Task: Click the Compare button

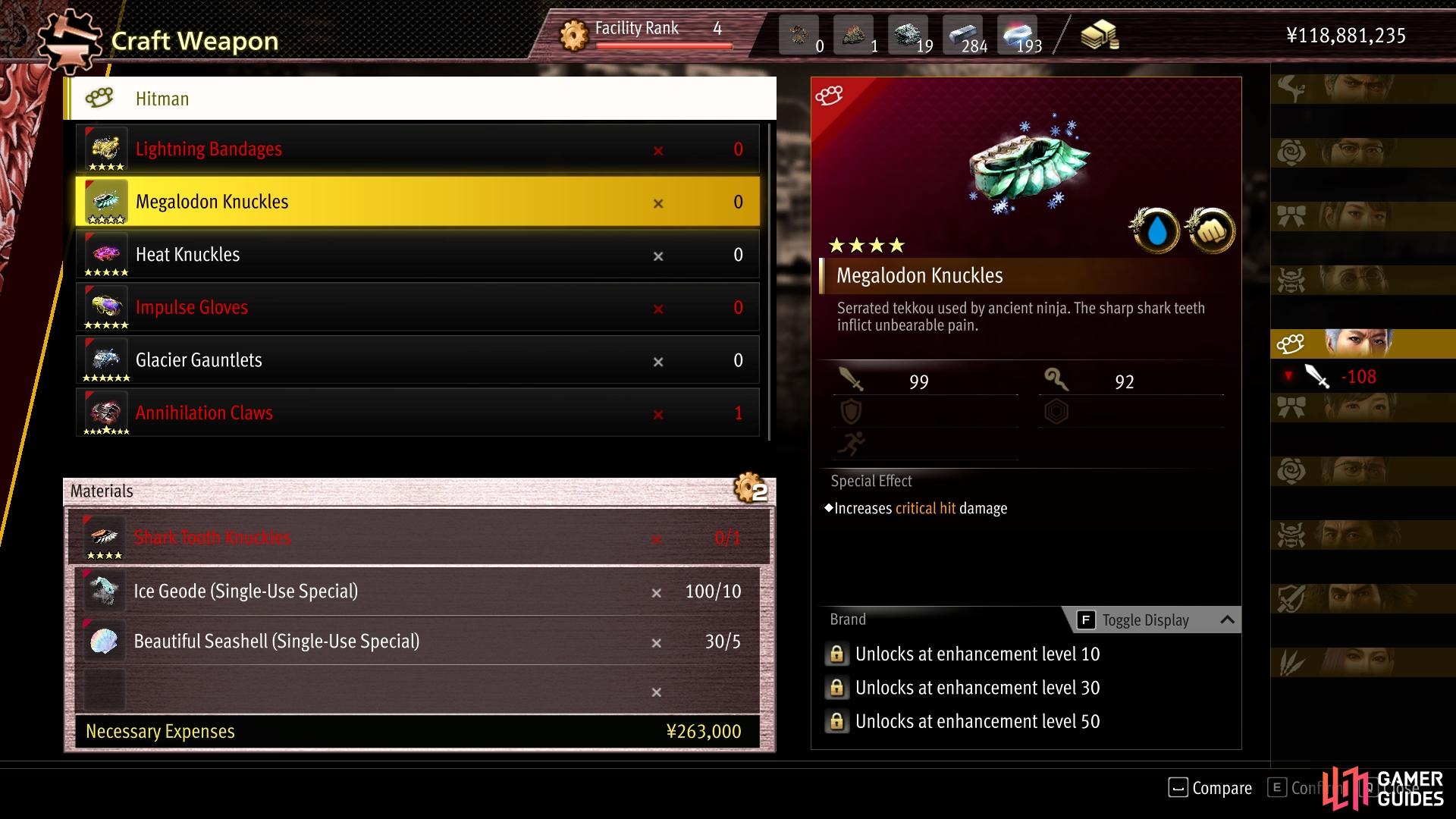Action: (x=1210, y=788)
